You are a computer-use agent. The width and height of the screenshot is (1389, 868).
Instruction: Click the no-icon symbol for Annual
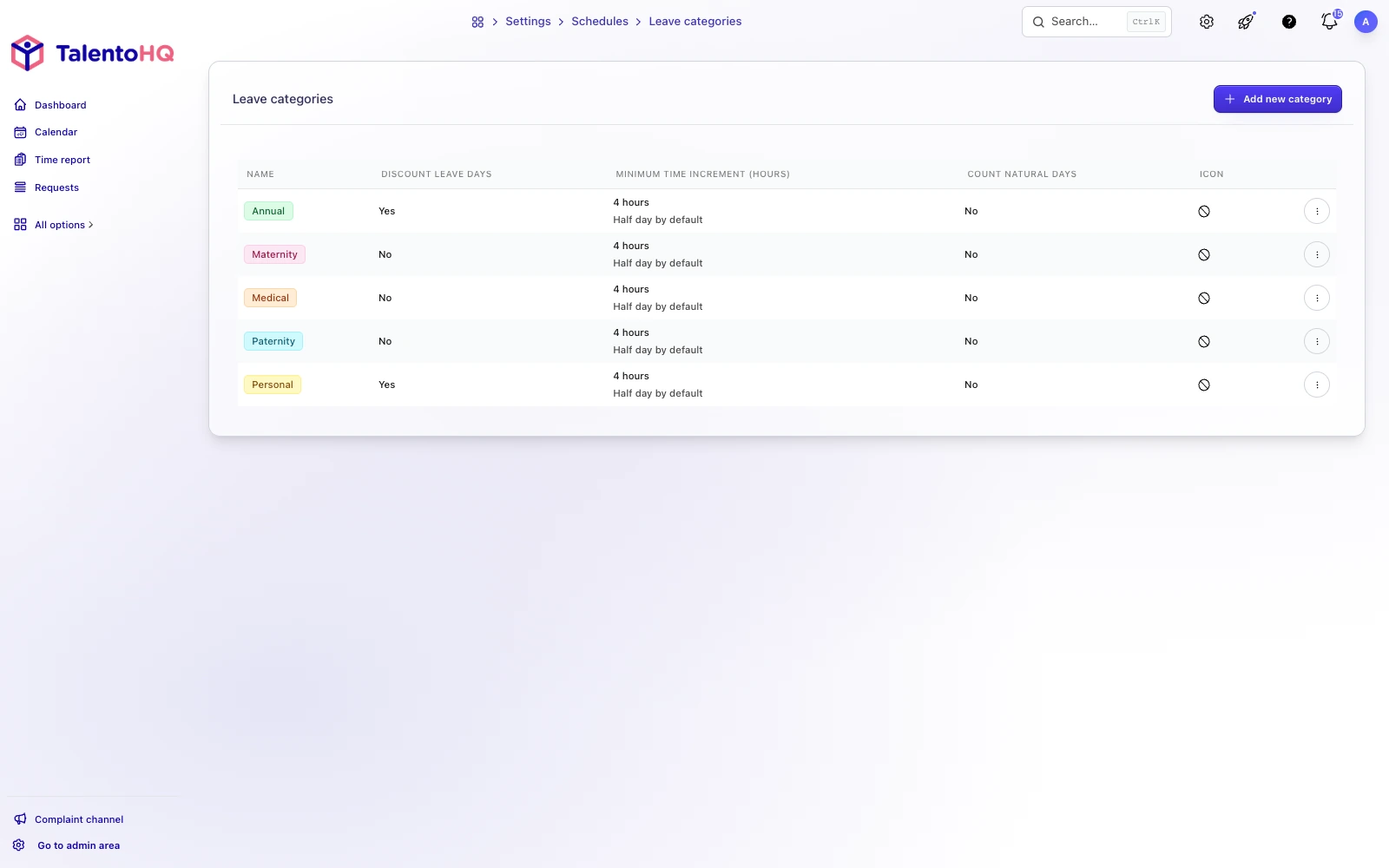pyautogui.click(x=1204, y=211)
